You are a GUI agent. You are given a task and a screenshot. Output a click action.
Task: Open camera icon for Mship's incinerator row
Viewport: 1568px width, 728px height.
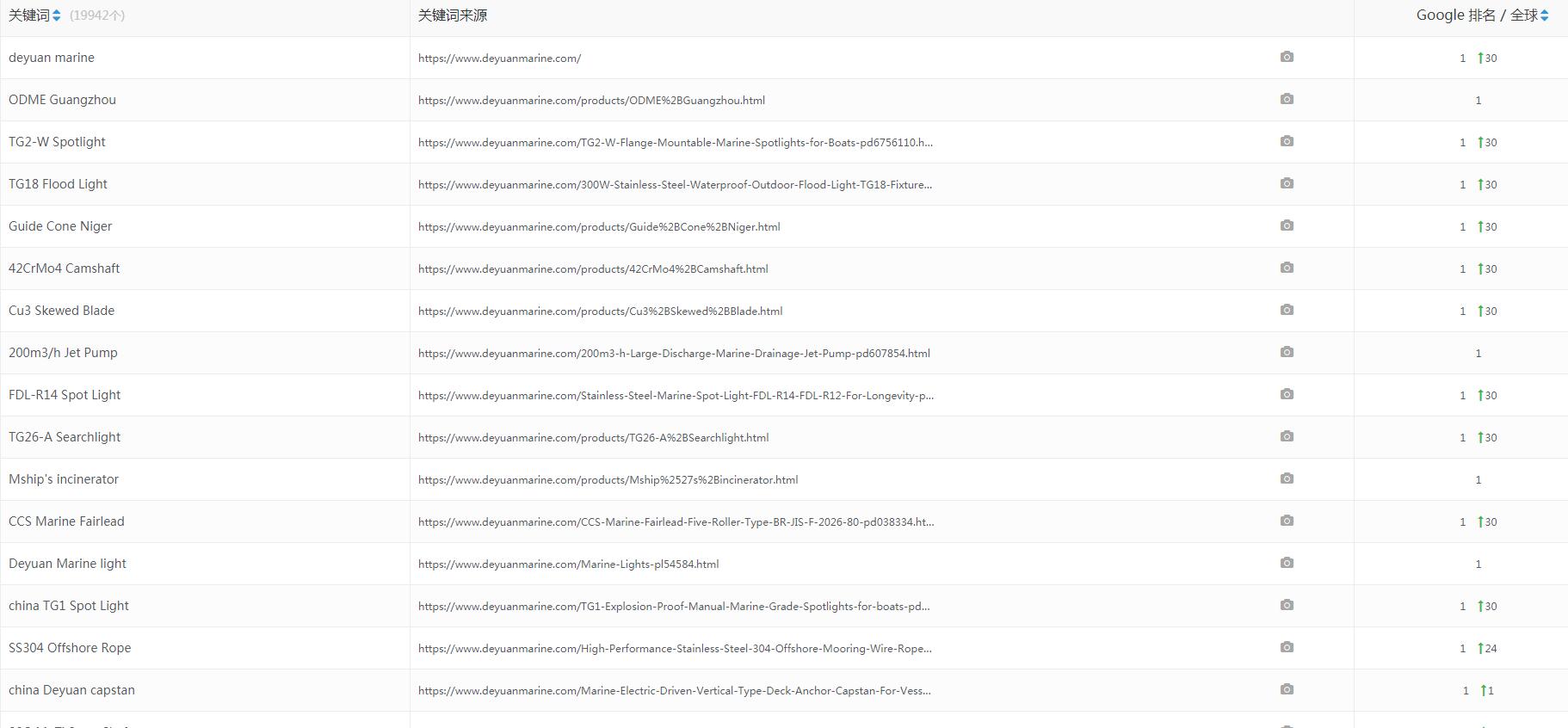(1287, 478)
